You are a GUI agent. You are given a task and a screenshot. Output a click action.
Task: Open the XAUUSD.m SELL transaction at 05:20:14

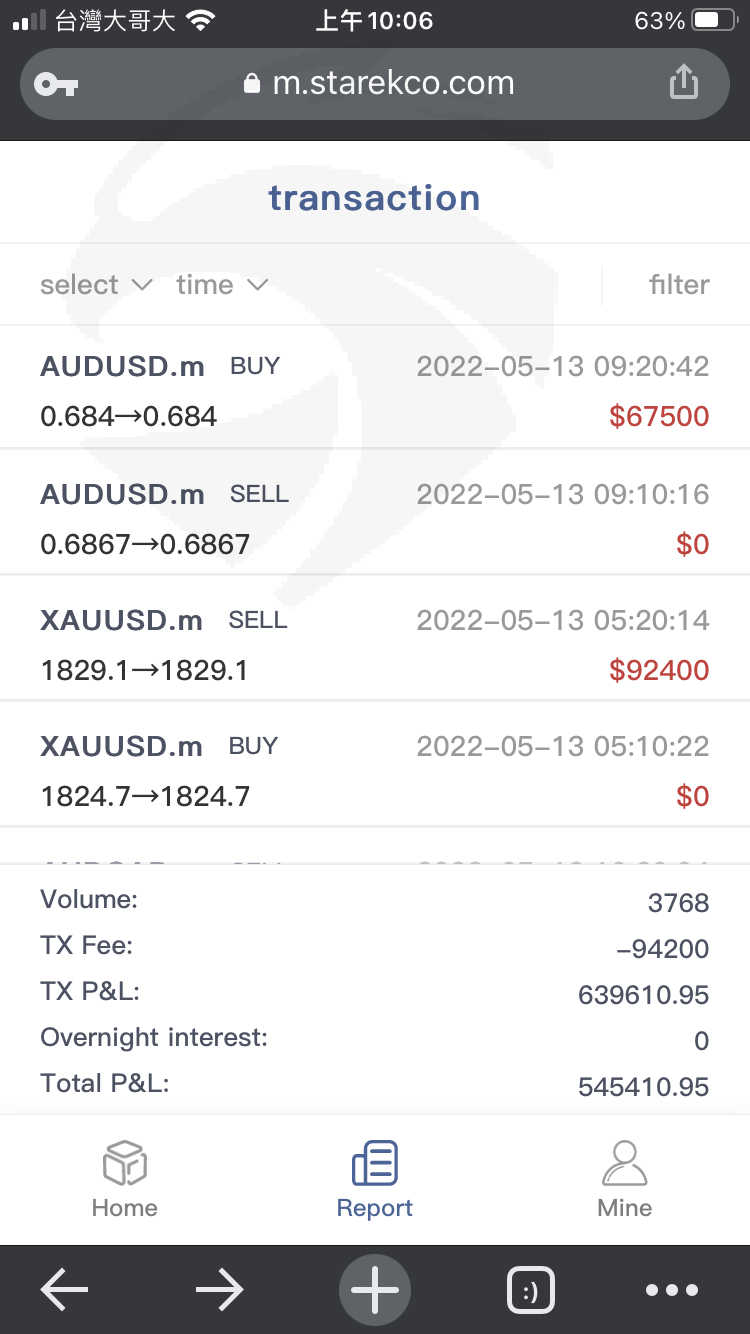[374, 644]
